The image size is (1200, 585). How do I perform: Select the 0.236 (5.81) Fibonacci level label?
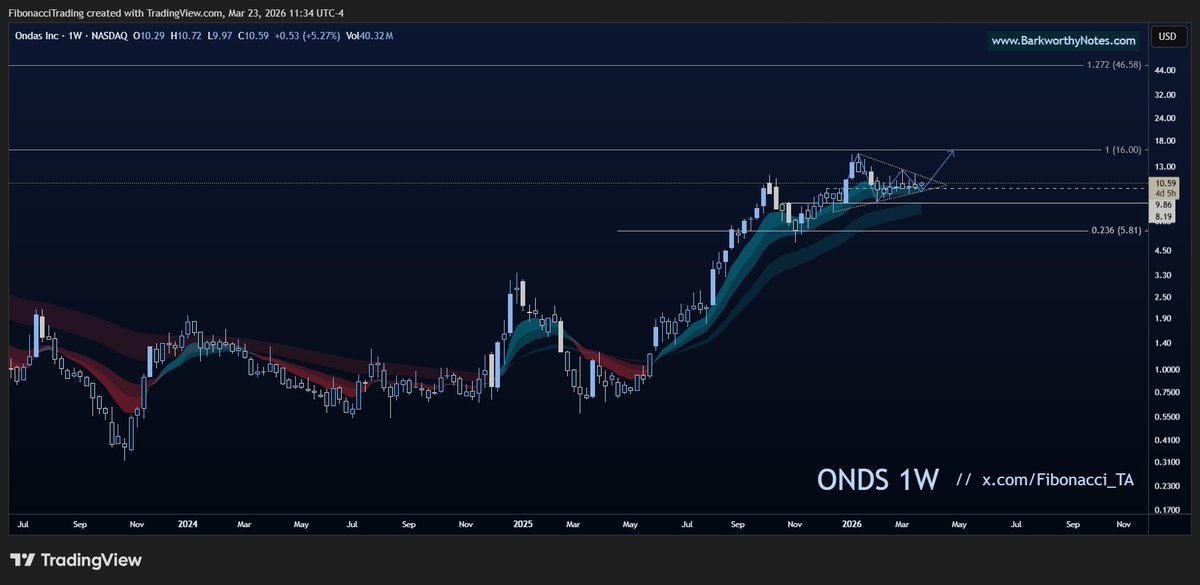click(1115, 231)
